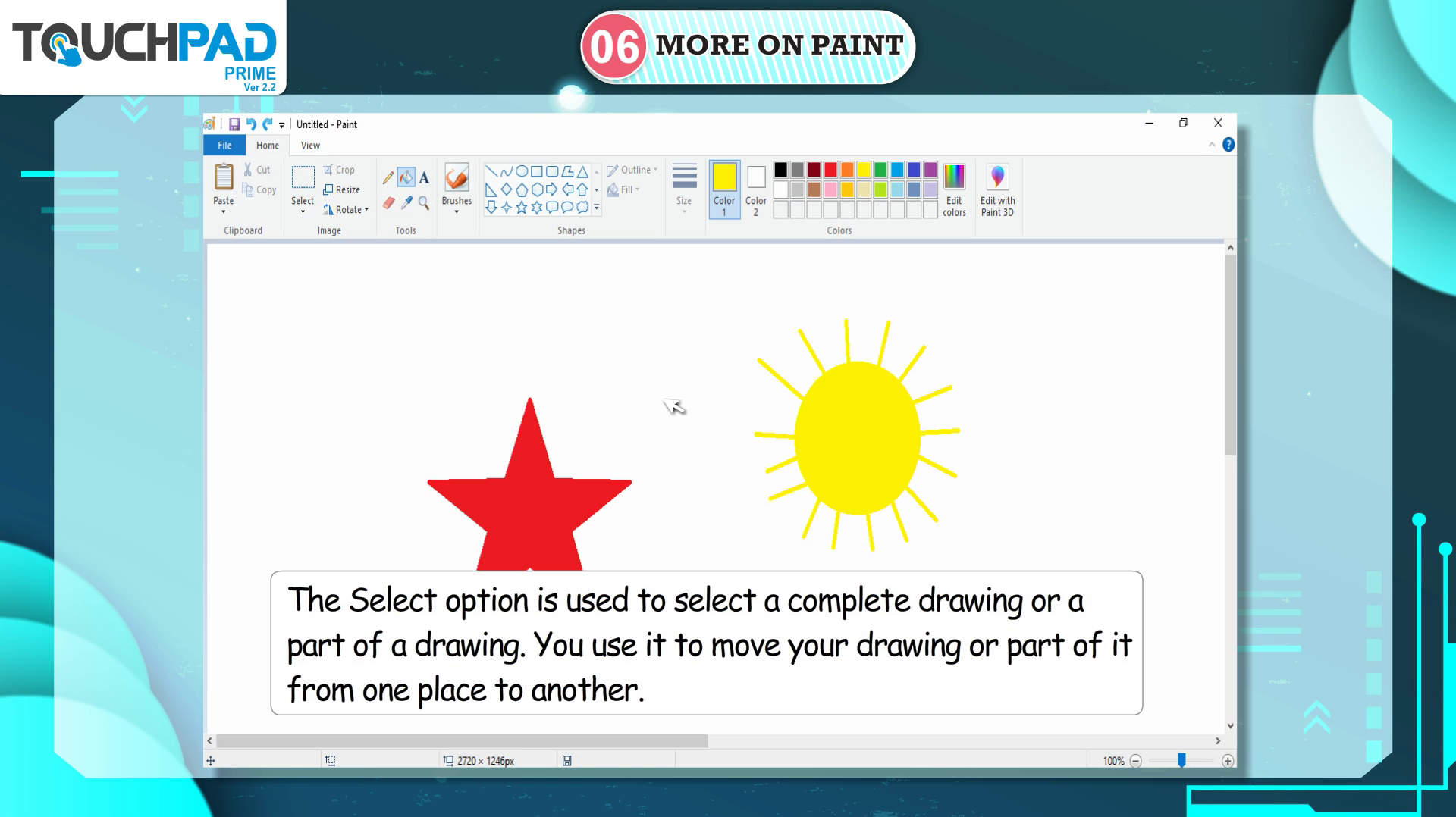Select the Magnifier tool

coord(424,202)
